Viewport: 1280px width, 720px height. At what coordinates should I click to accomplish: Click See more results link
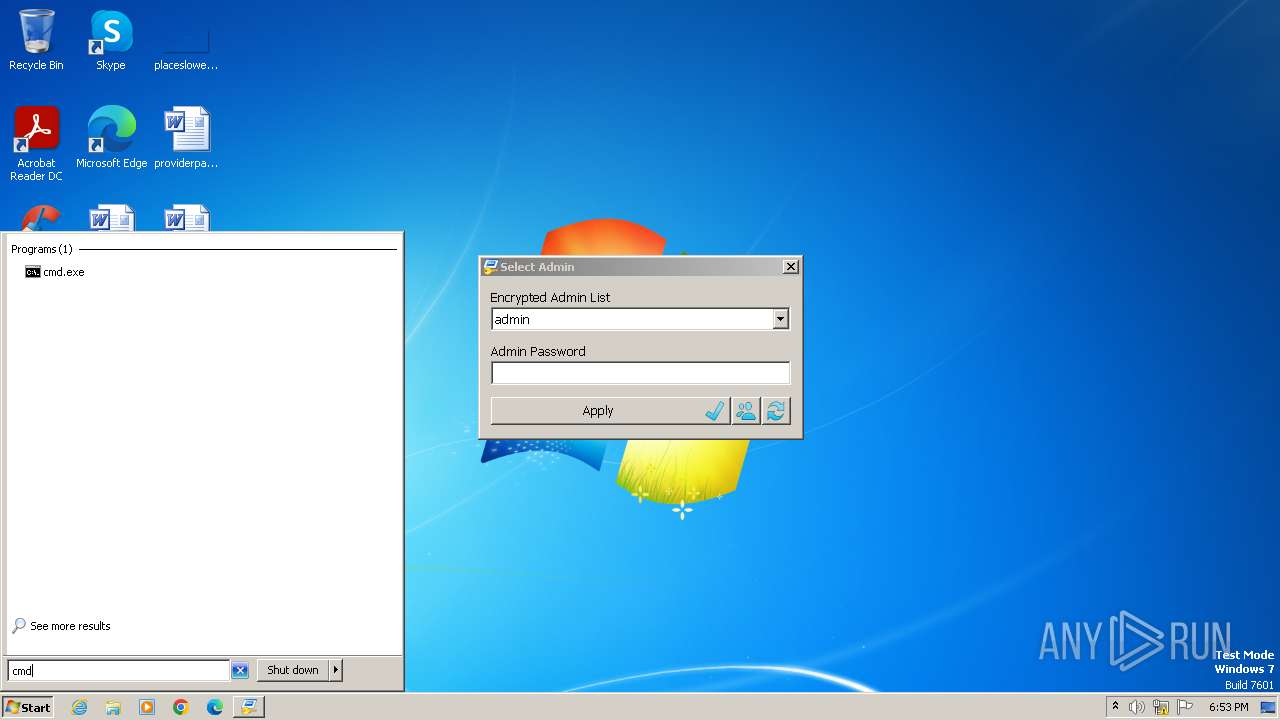tap(70, 626)
